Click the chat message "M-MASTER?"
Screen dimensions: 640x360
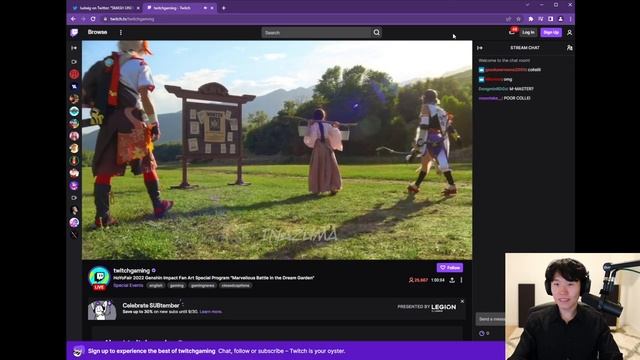(x=521, y=89)
